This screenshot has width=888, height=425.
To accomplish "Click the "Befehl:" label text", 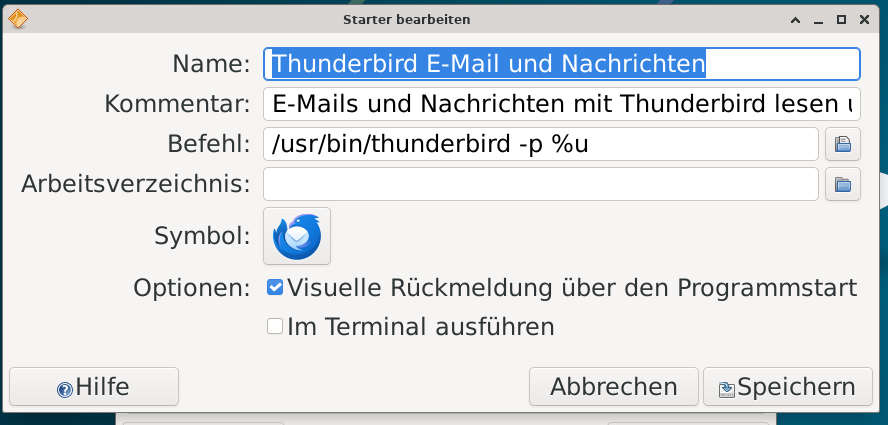I will coord(208,144).
